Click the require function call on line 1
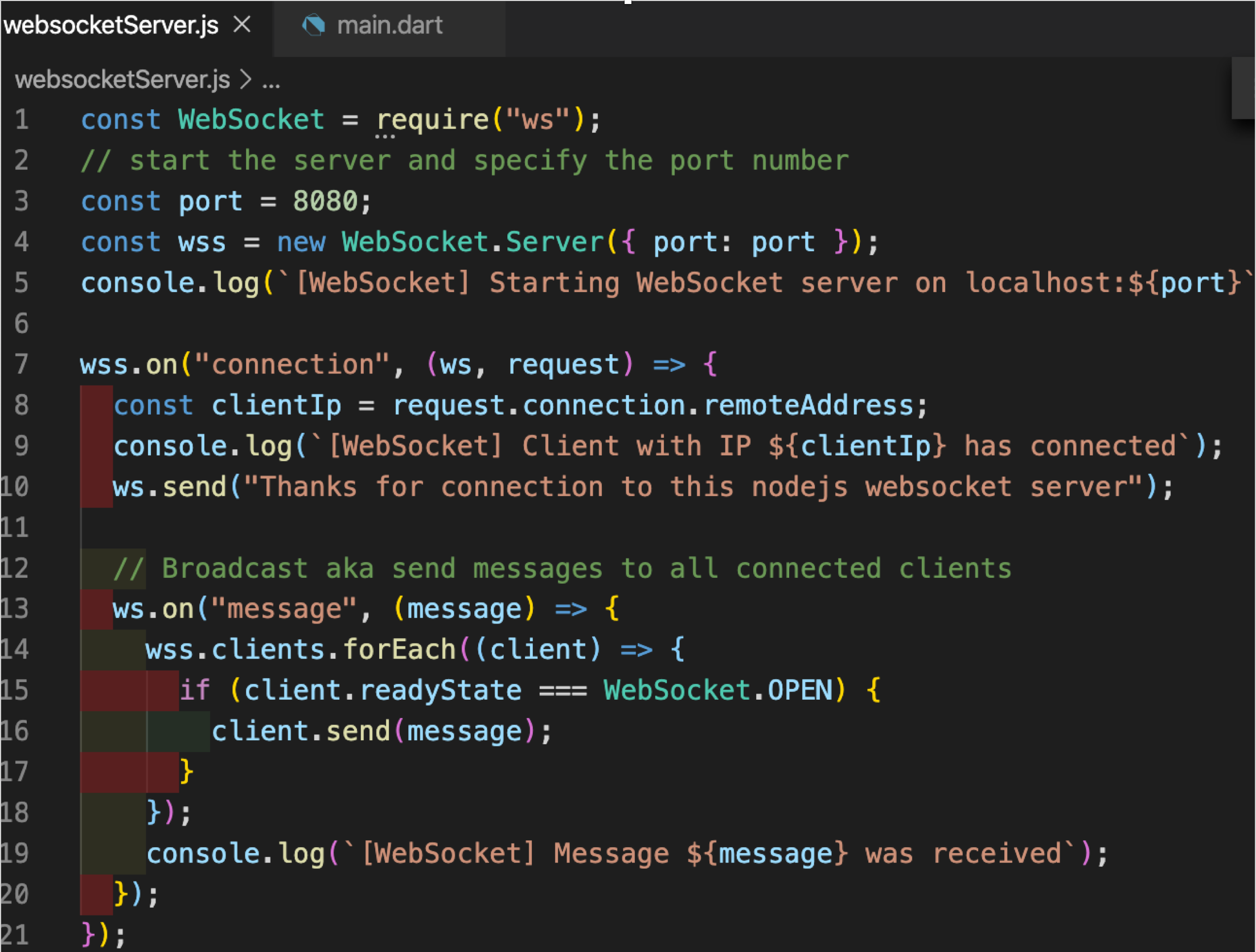 pyautogui.click(x=432, y=120)
